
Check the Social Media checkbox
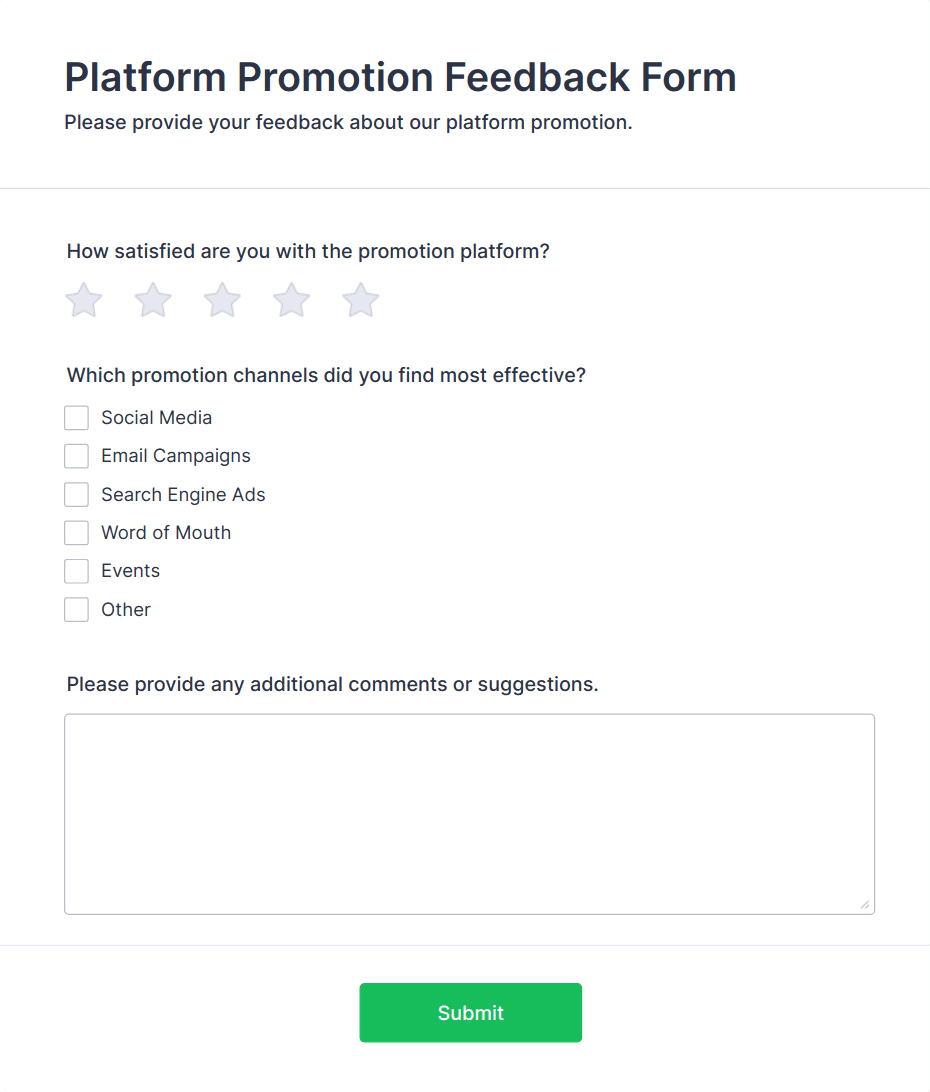pos(77,418)
